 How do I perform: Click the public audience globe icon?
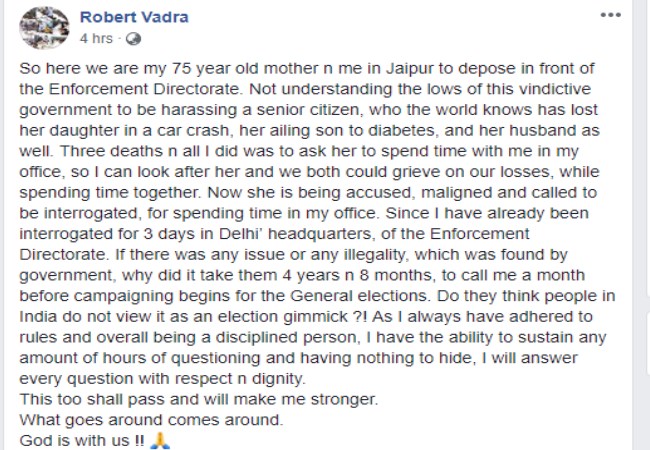[x=133, y=40]
